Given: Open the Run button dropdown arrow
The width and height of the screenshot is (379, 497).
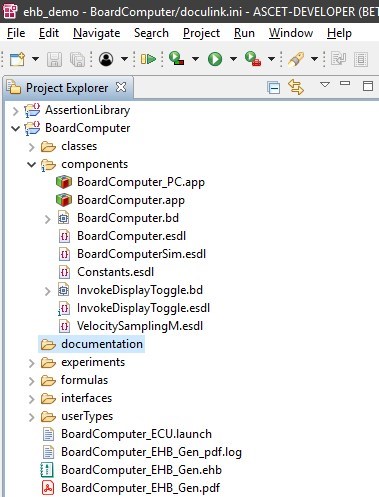Looking at the screenshot, I should click(x=234, y=59).
